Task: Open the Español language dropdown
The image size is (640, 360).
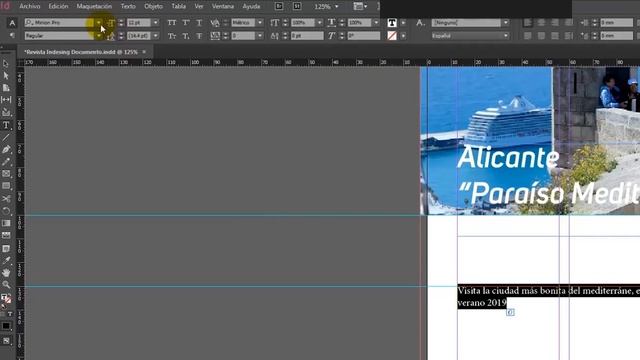Action: tap(506, 36)
